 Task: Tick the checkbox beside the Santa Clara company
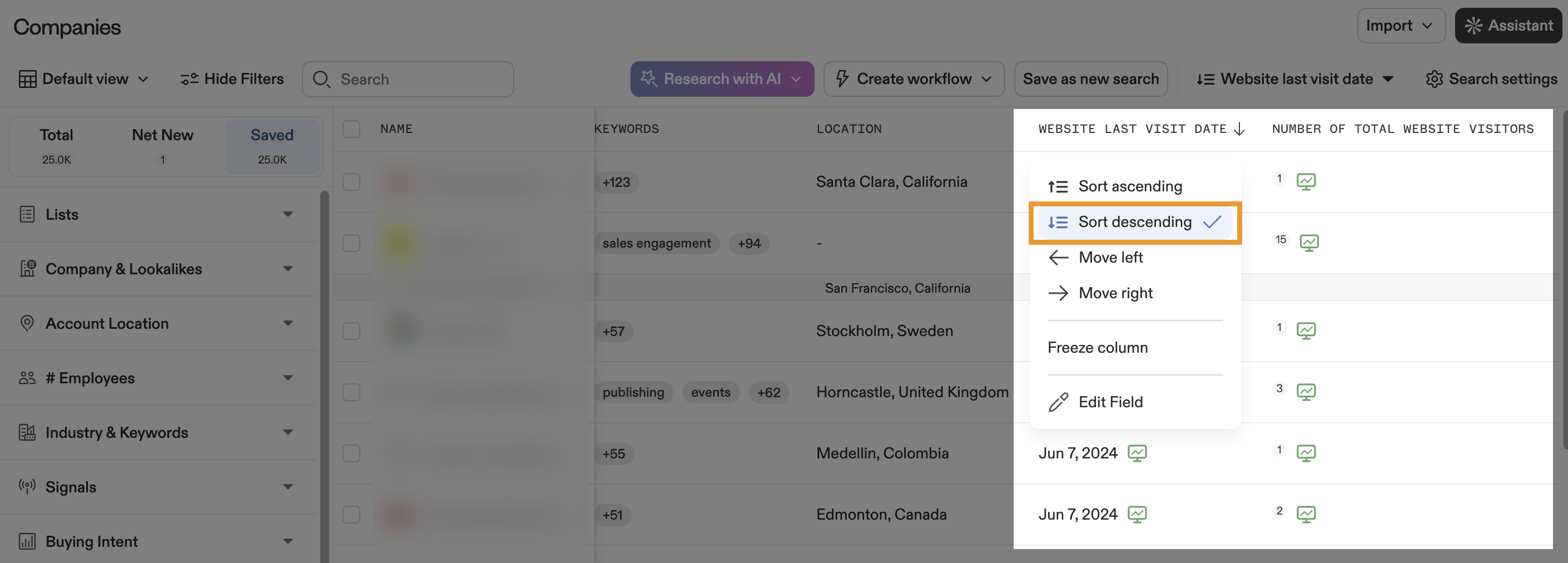click(x=351, y=181)
